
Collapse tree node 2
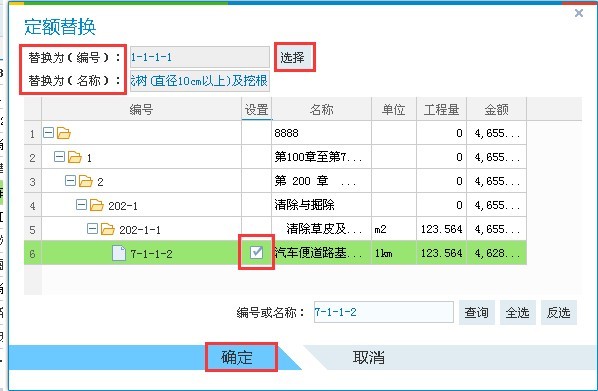[x=71, y=181]
